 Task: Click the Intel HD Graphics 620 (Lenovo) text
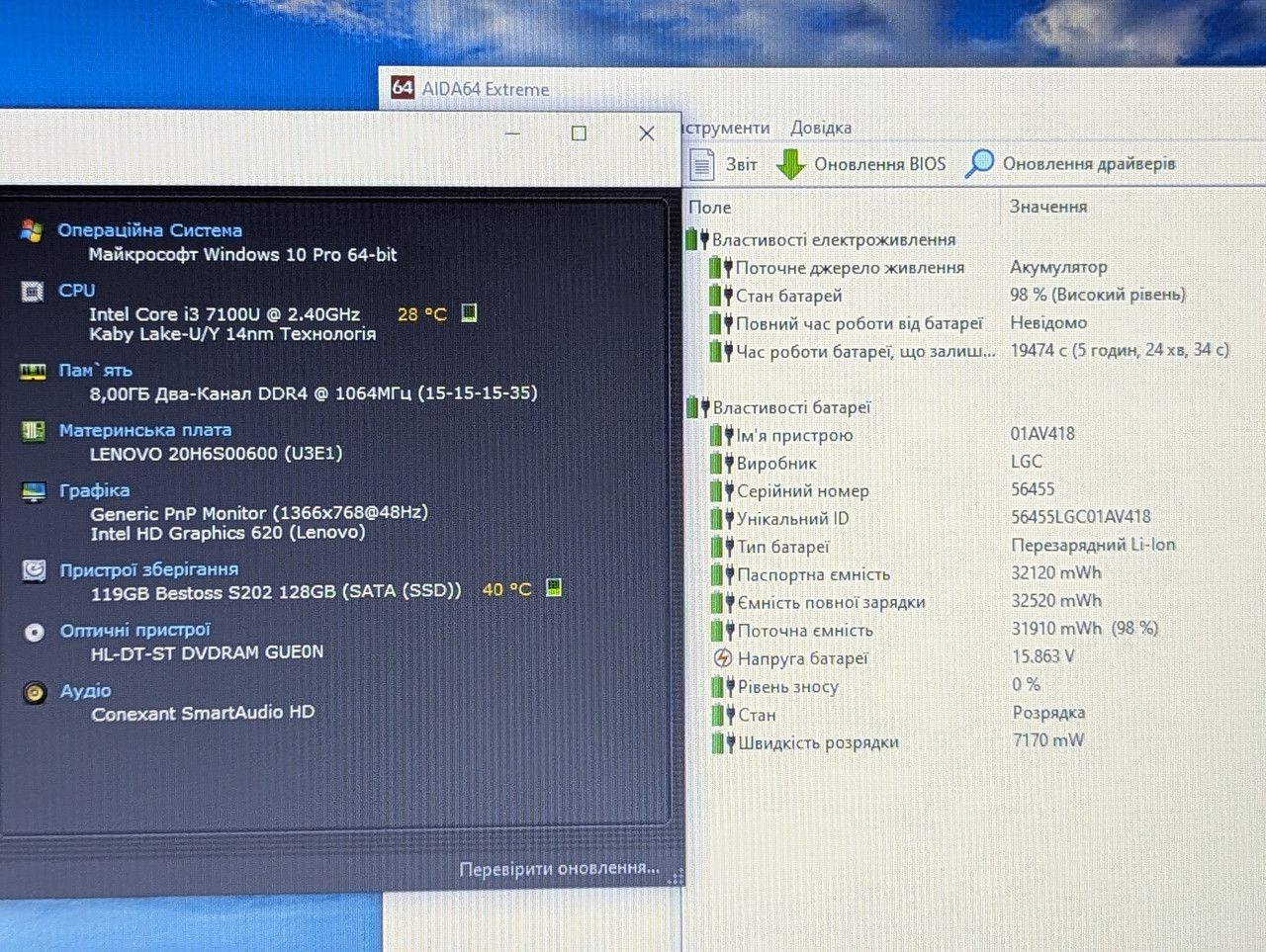click(x=227, y=533)
